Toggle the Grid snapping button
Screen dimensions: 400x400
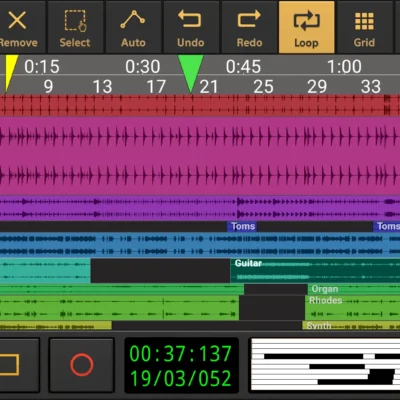click(x=364, y=27)
